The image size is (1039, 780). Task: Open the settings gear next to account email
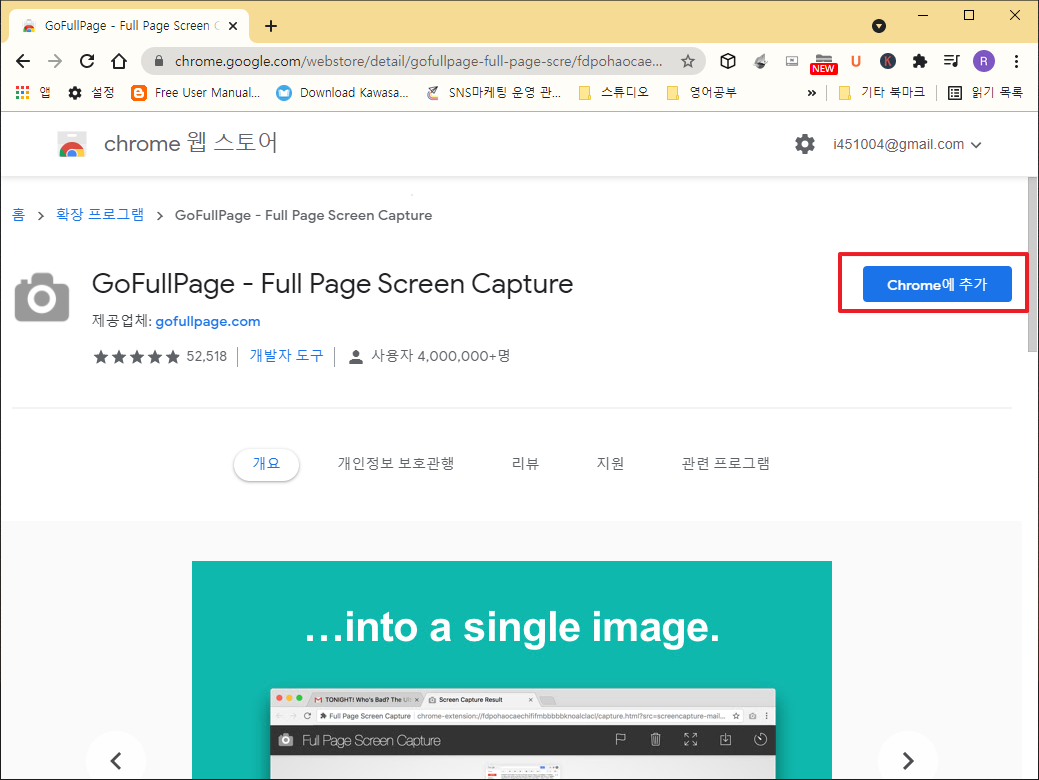pos(805,143)
